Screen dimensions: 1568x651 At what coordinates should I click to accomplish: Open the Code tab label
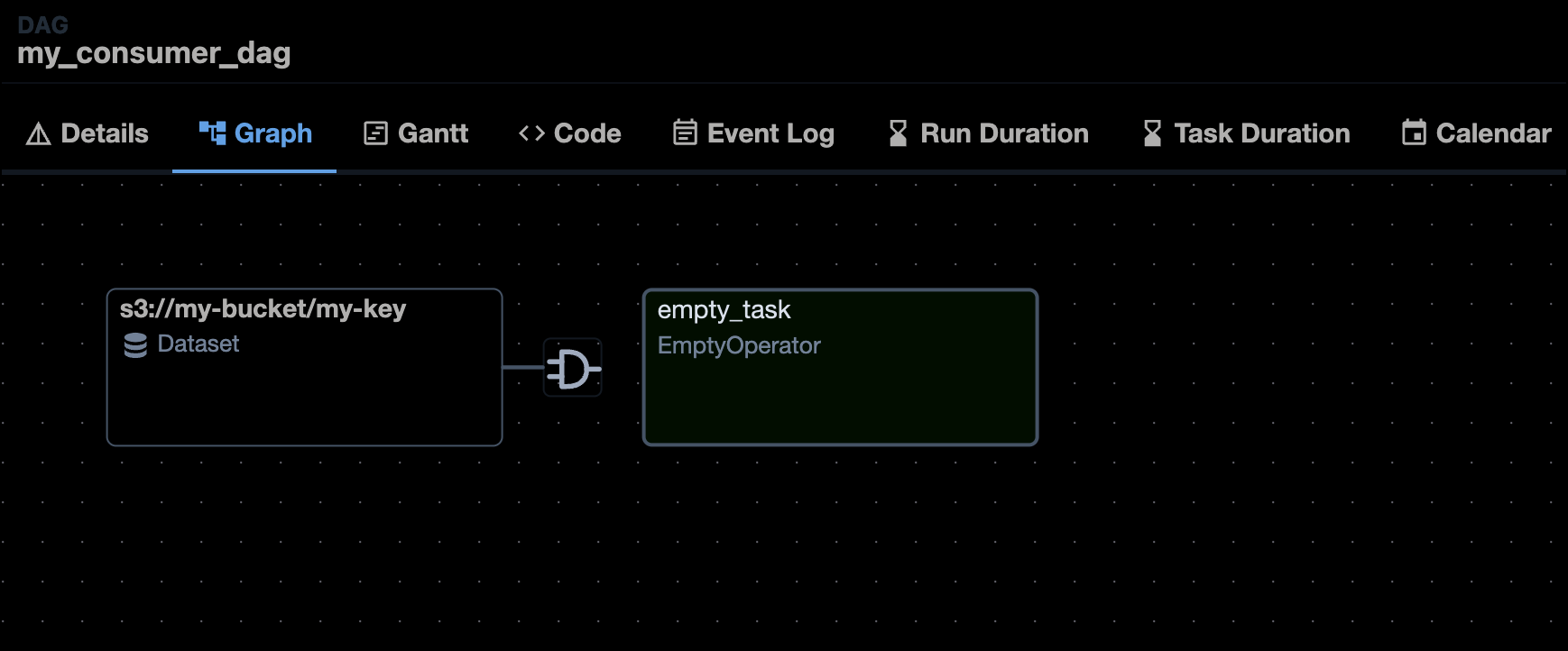coord(587,133)
